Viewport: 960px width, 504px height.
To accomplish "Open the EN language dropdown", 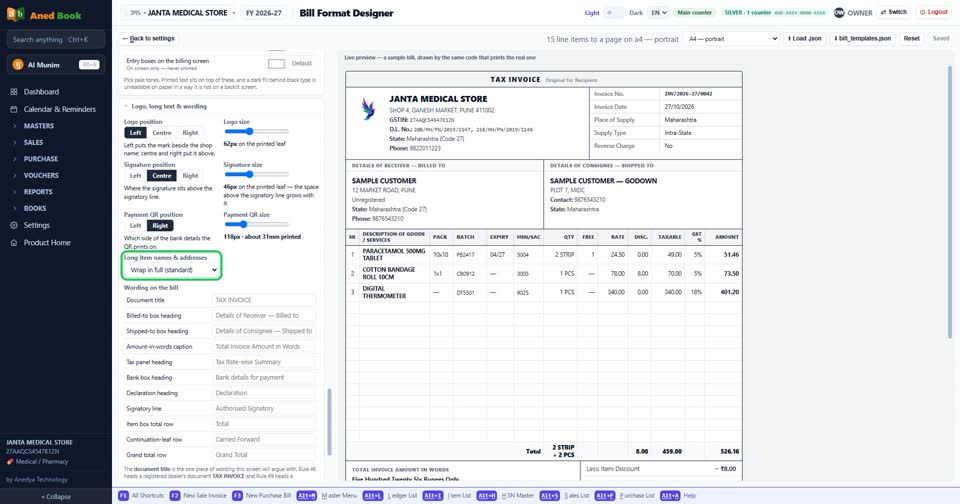I will coord(659,12).
